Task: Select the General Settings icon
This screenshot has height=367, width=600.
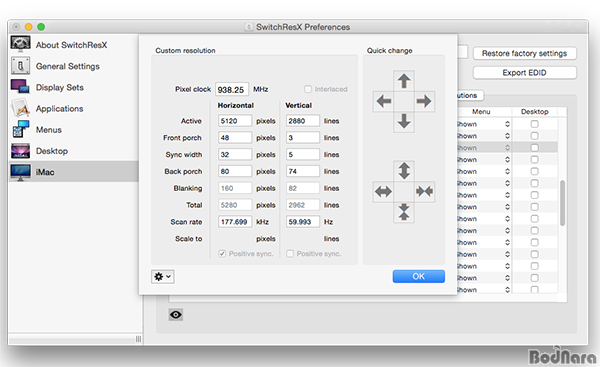Action: pos(20,66)
